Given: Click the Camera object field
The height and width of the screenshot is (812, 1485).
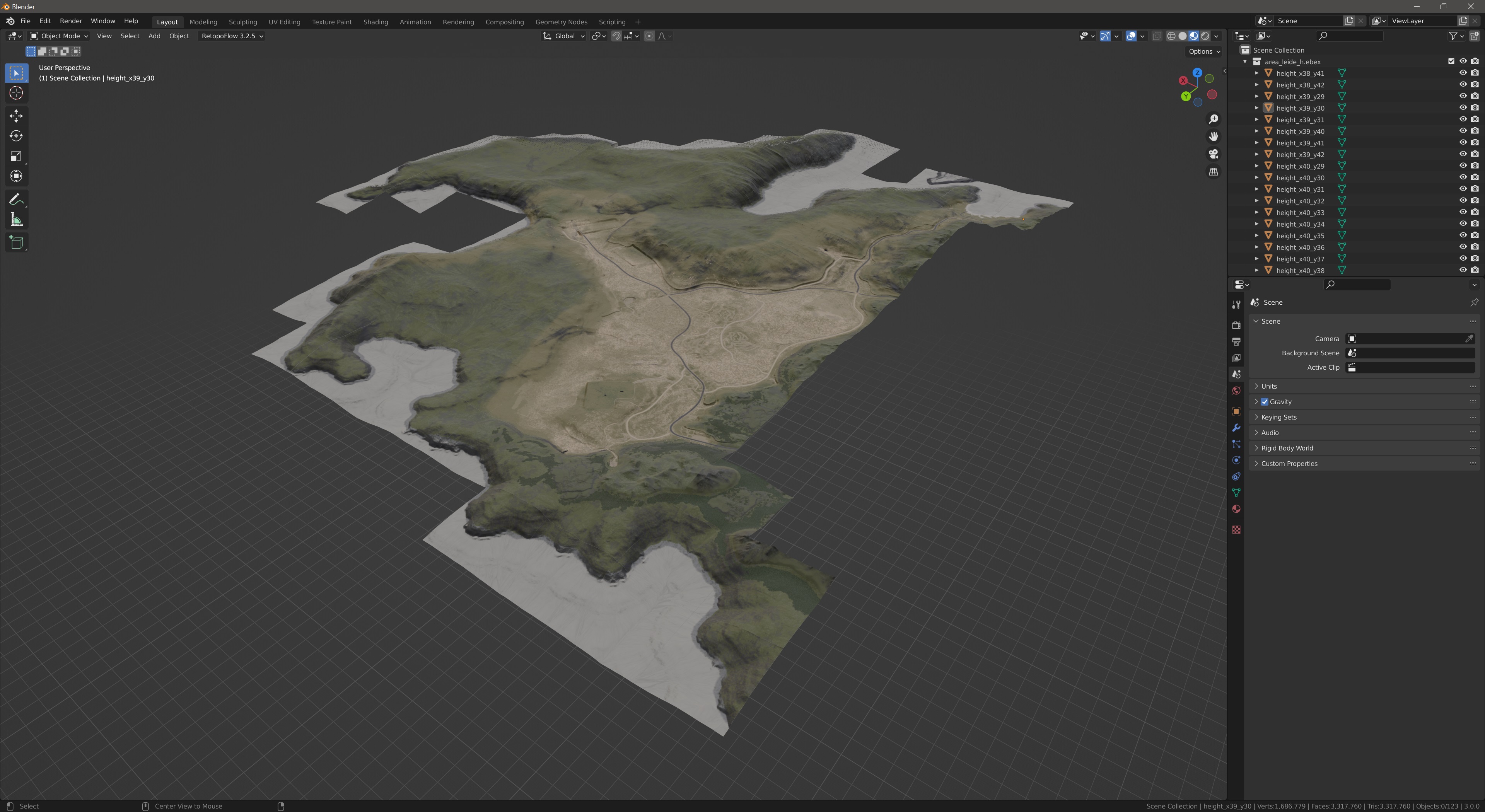Looking at the screenshot, I should (x=1410, y=339).
